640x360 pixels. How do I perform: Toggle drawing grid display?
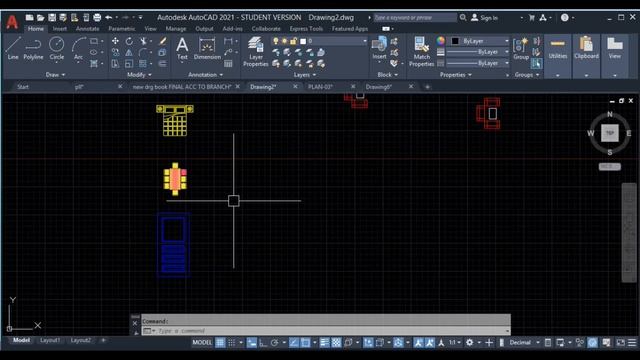pyautogui.click(x=220, y=342)
